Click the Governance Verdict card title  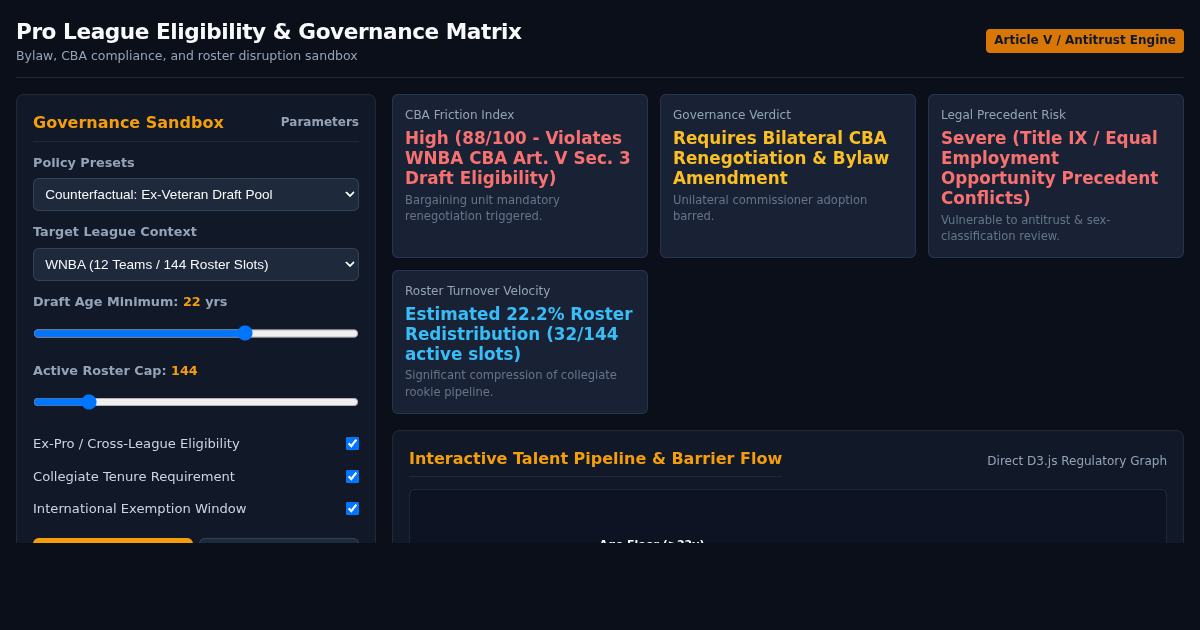point(732,115)
